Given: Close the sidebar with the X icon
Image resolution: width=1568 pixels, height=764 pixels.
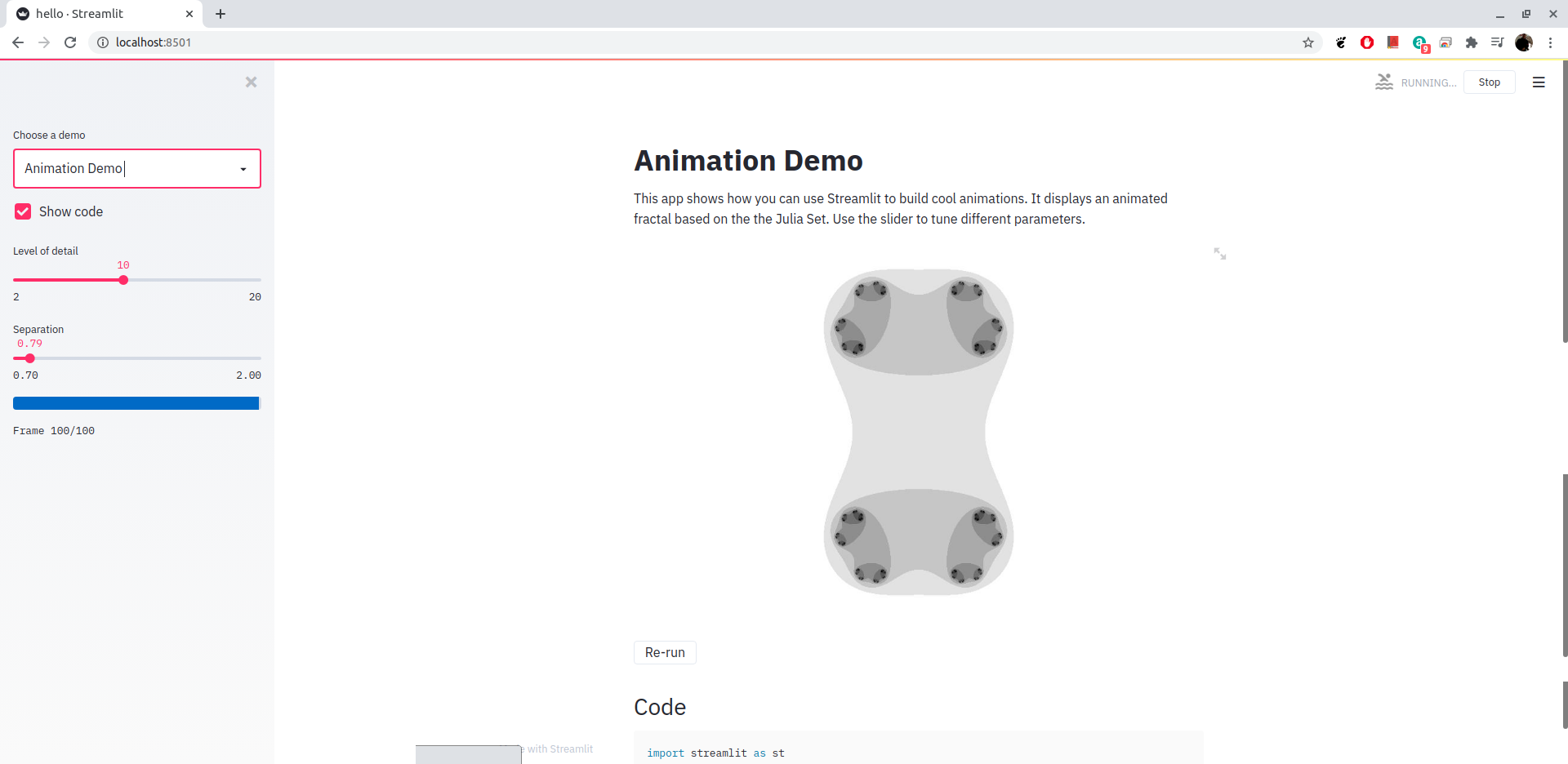Looking at the screenshot, I should coord(251,82).
